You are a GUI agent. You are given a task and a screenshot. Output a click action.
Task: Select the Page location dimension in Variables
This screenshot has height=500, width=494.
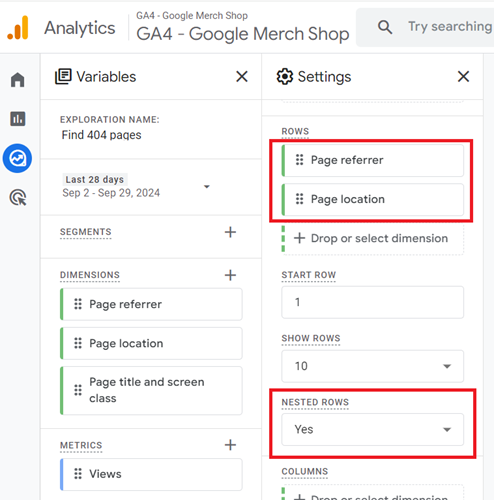pos(151,343)
